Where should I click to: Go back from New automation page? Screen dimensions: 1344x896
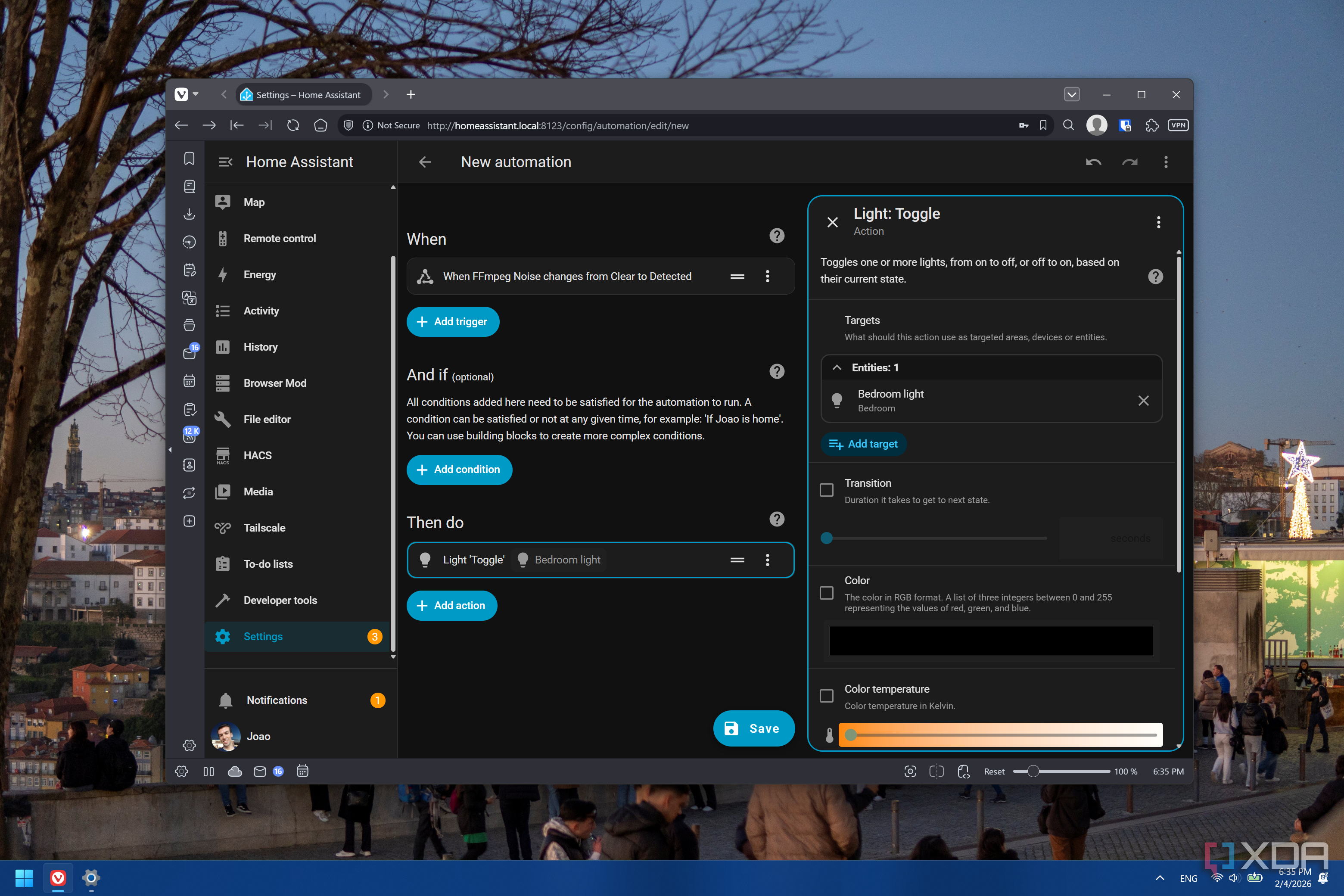(x=425, y=162)
